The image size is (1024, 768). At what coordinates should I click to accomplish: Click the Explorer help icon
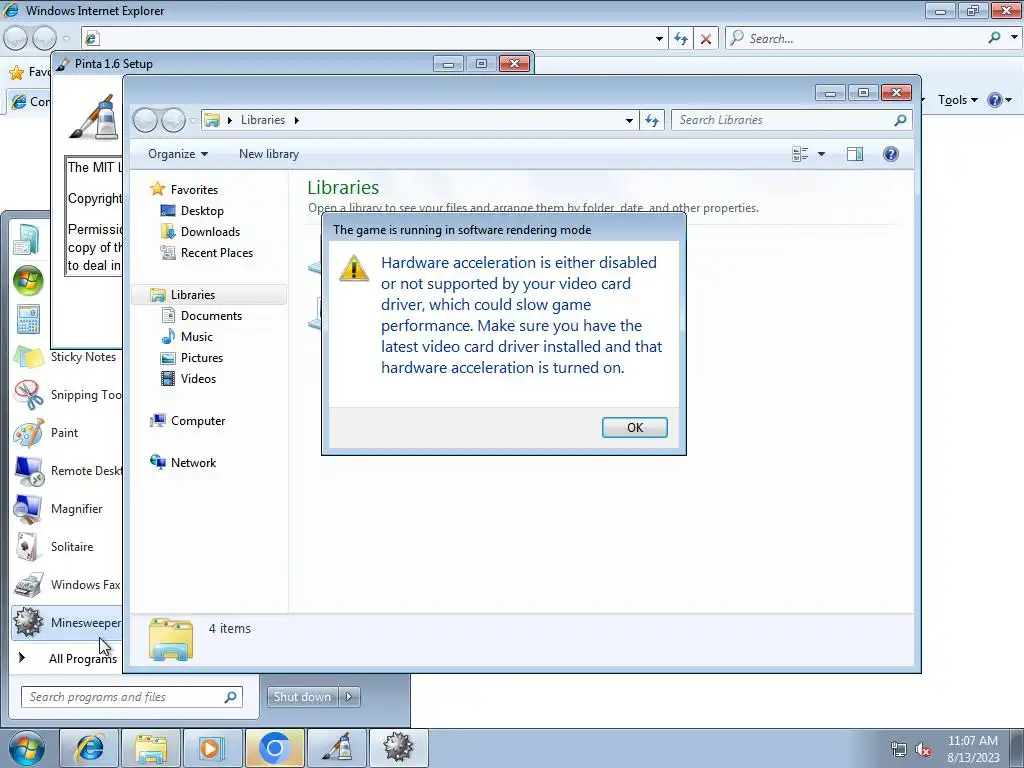tap(891, 154)
